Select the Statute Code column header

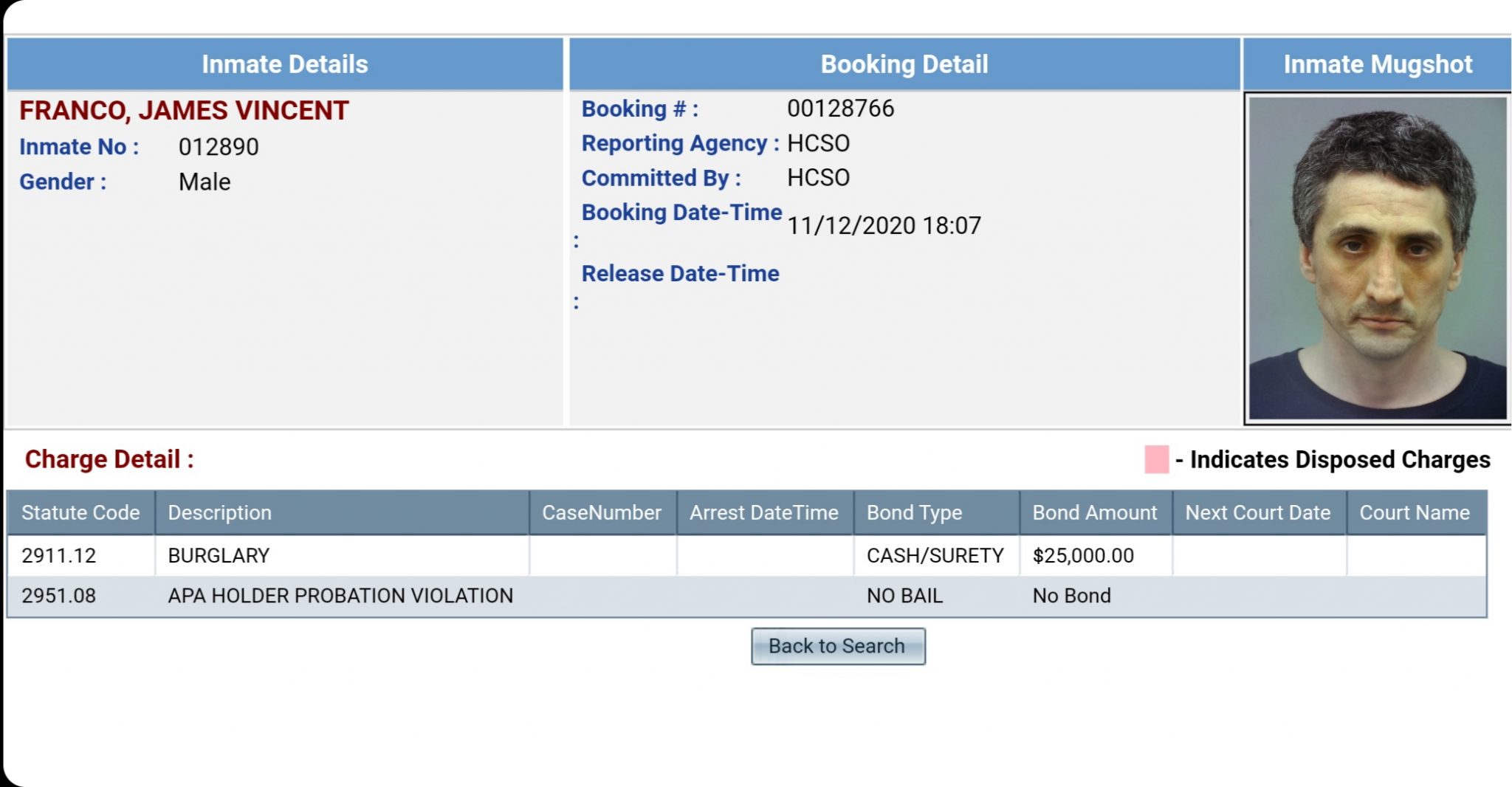tap(80, 512)
